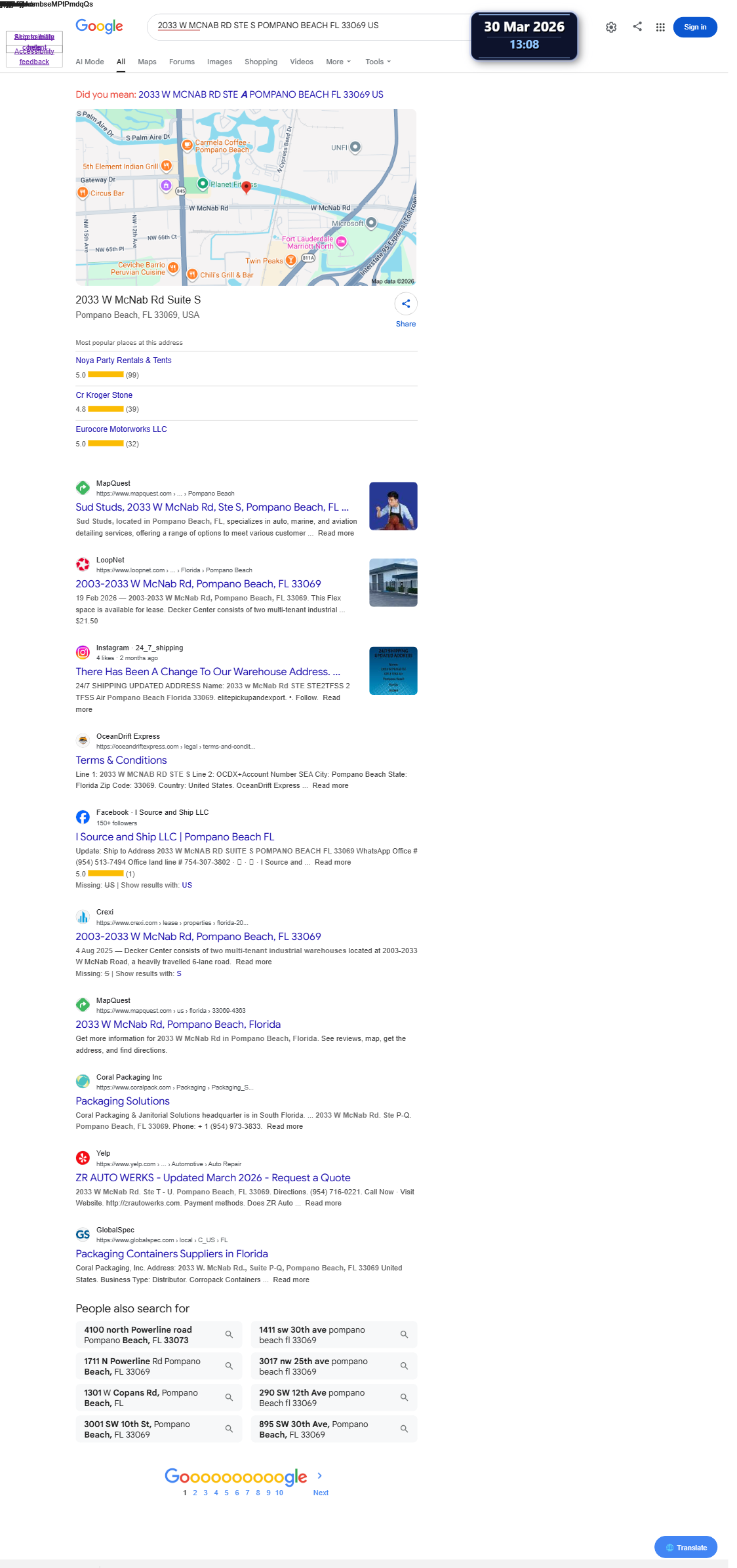The height and width of the screenshot is (1568, 737).
Task: Expand the More search filters dropdown
Action: point(338,62)
